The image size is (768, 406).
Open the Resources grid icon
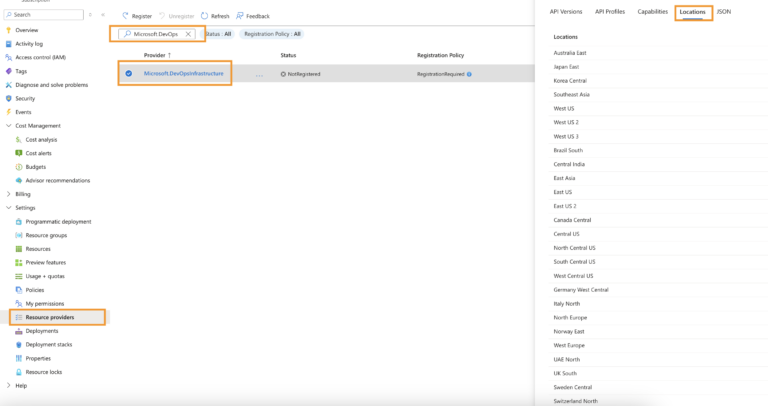[x=19, y=249]
